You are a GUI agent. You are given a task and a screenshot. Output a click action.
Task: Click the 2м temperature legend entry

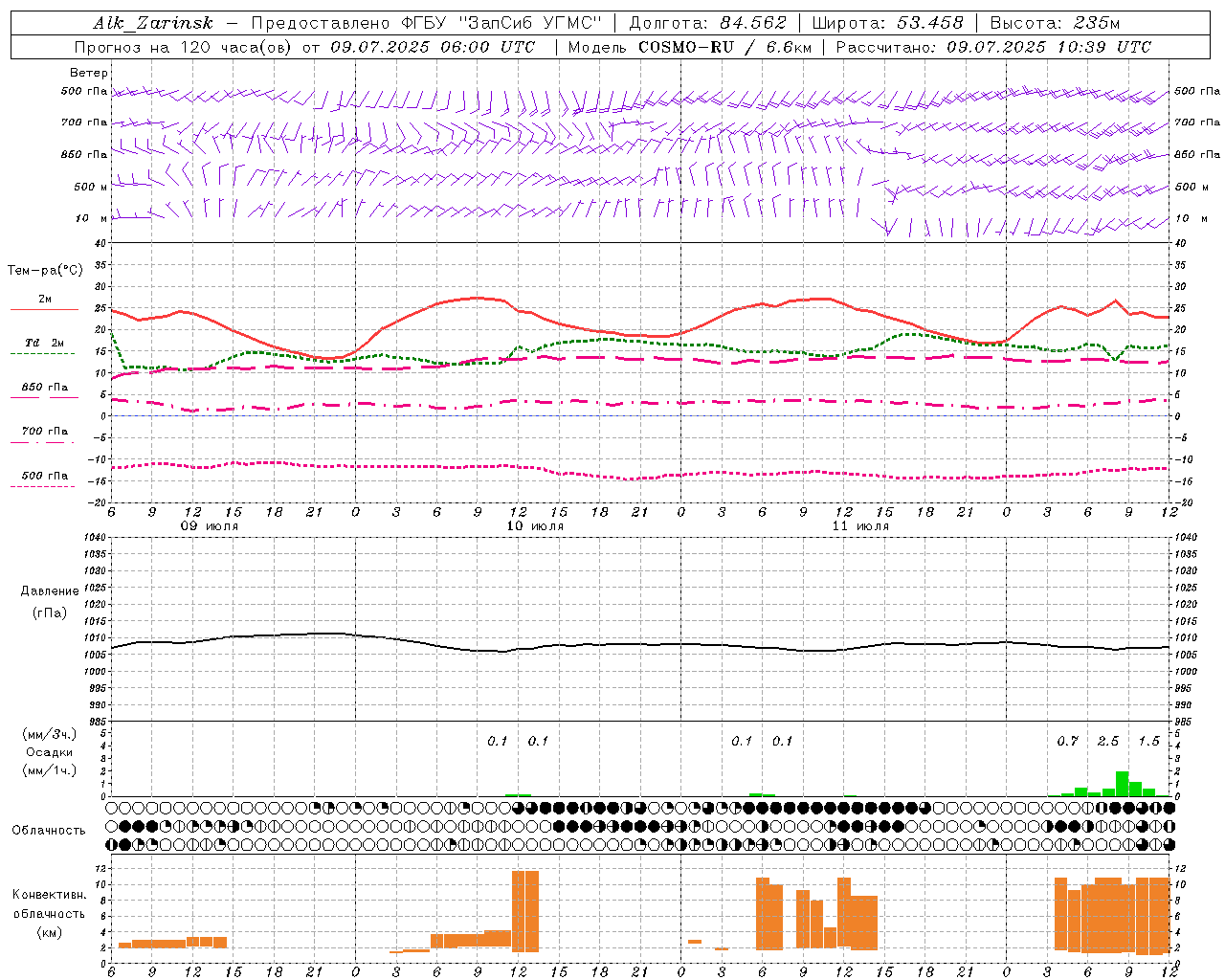(45, 300)
